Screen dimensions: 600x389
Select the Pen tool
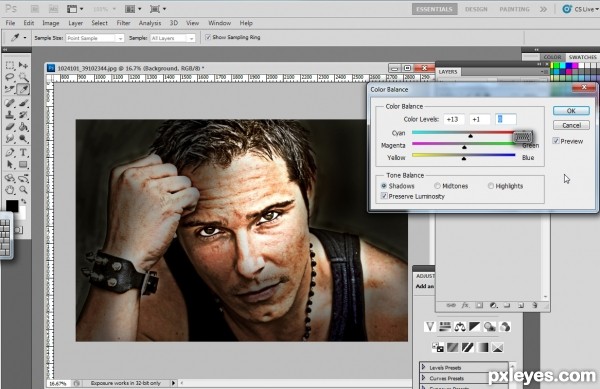[x=10, y=153]
